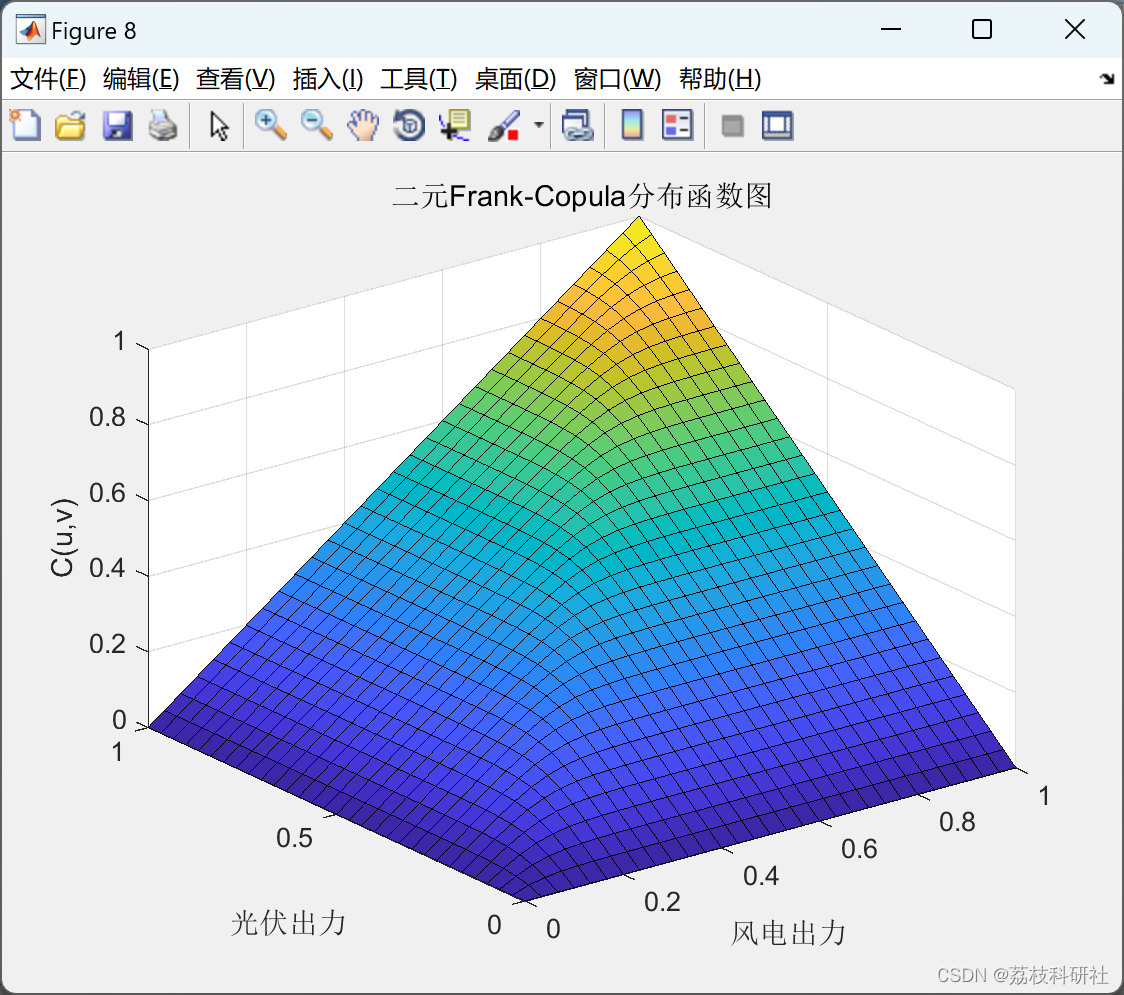This screenshot has height=995, width=1124.
Task: Click the Link Plot icon
Action: 578,125
